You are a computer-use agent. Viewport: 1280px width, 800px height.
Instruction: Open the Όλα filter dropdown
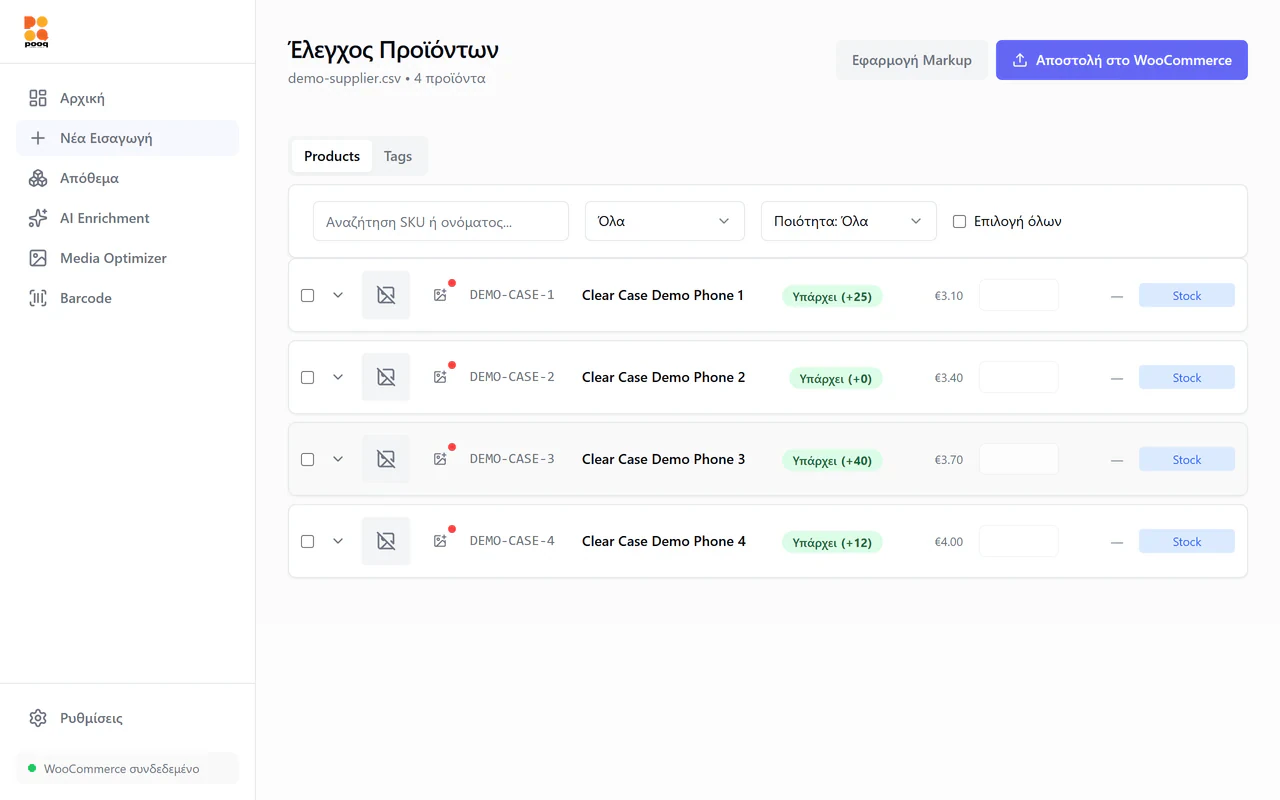(665, 221)
